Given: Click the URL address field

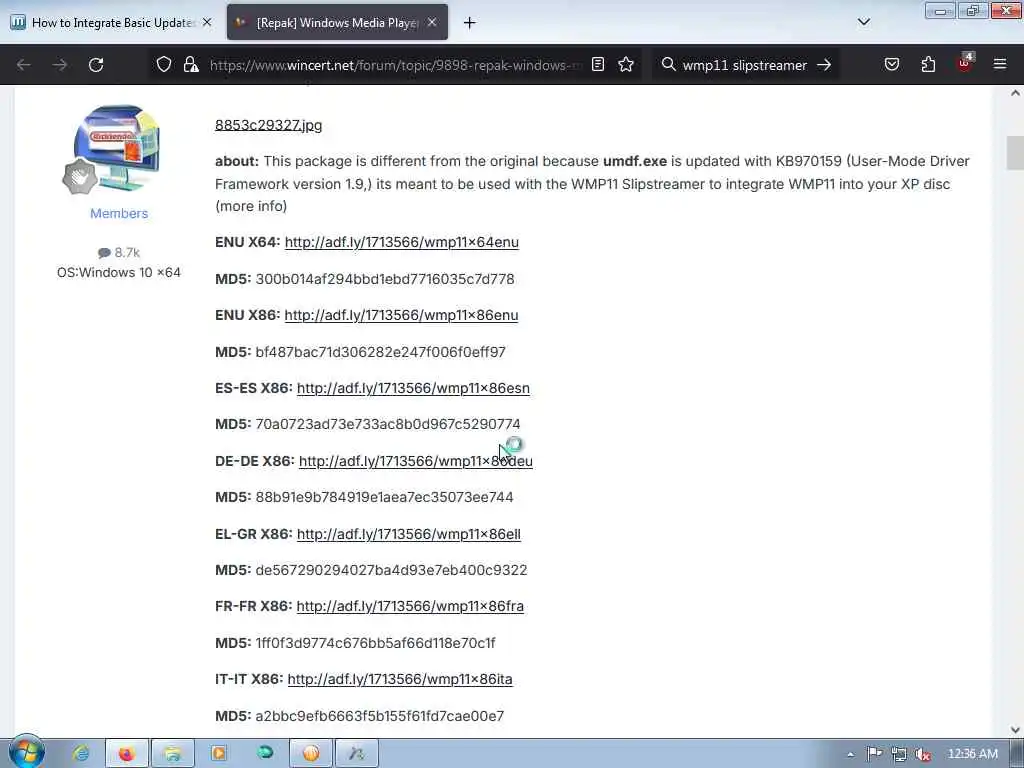Looking at the screenshot, I should tap(394, 65).
